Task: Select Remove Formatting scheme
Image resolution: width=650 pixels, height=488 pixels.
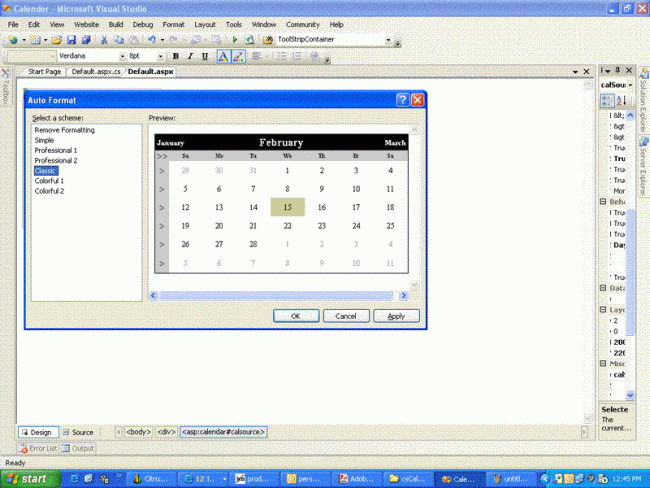Action: click(x=64, y=130)
